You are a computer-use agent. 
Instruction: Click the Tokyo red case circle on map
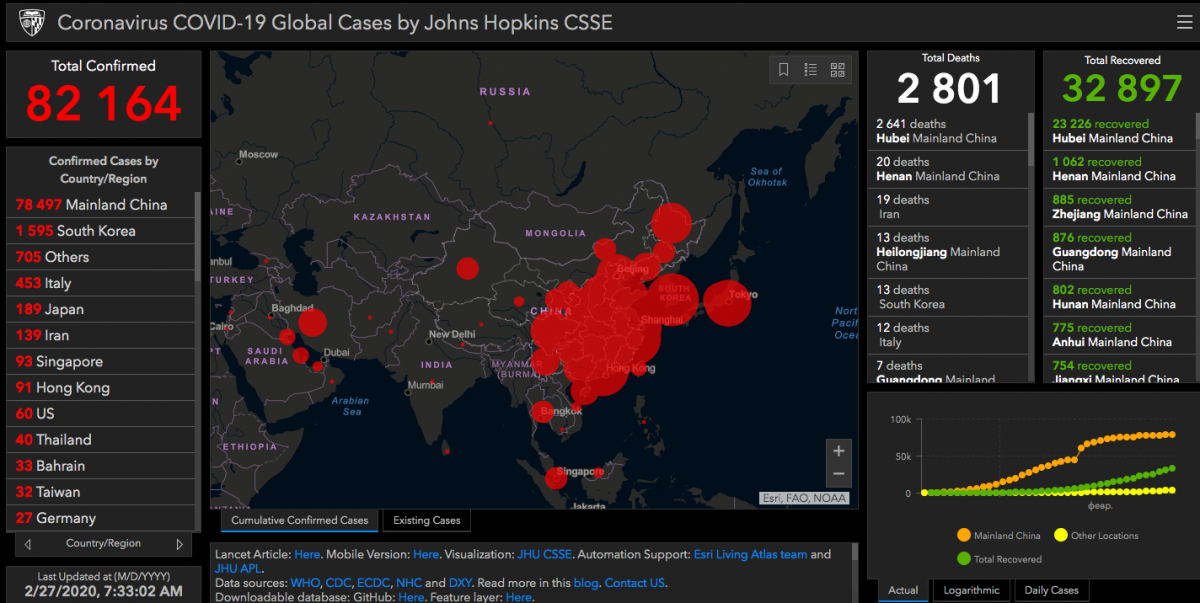coord(727,302)
